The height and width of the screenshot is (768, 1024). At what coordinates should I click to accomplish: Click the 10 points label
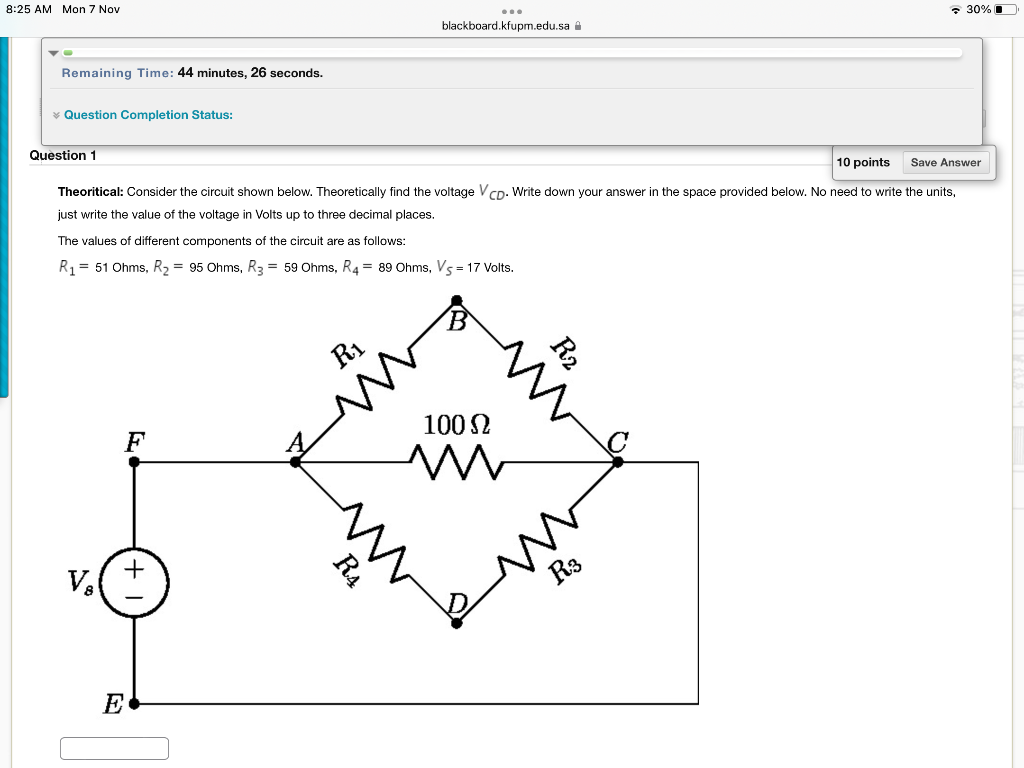(864, 162)
